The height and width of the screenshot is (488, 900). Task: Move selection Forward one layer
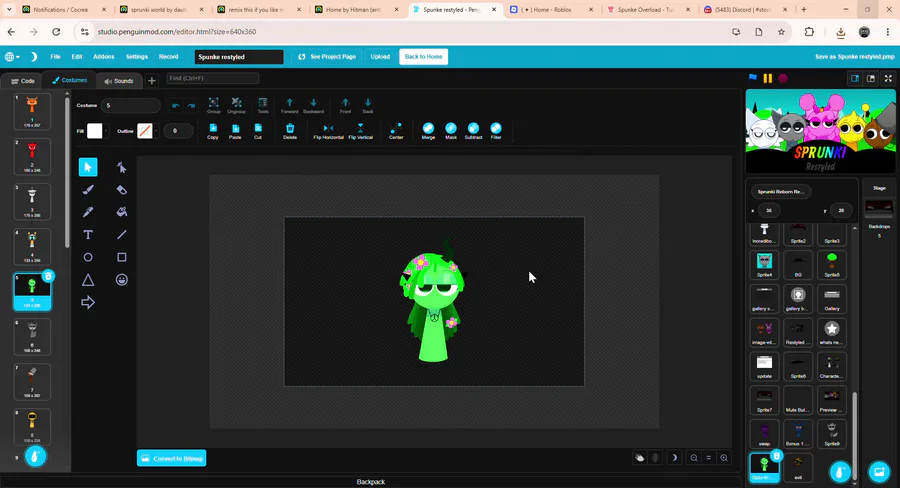289,106
